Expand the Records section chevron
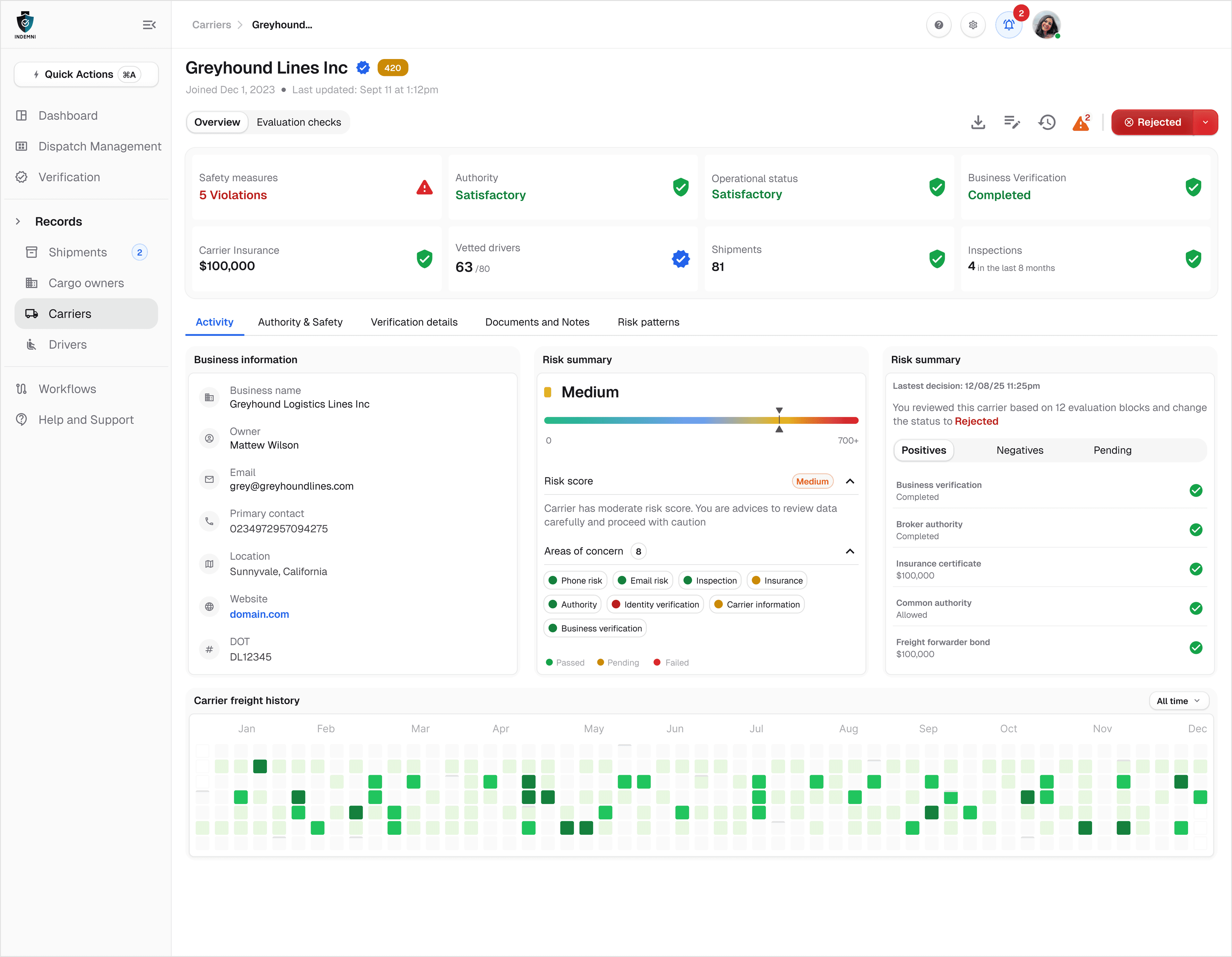Image resolution: width=1232 pixels, height=957 pixels. 18,222
